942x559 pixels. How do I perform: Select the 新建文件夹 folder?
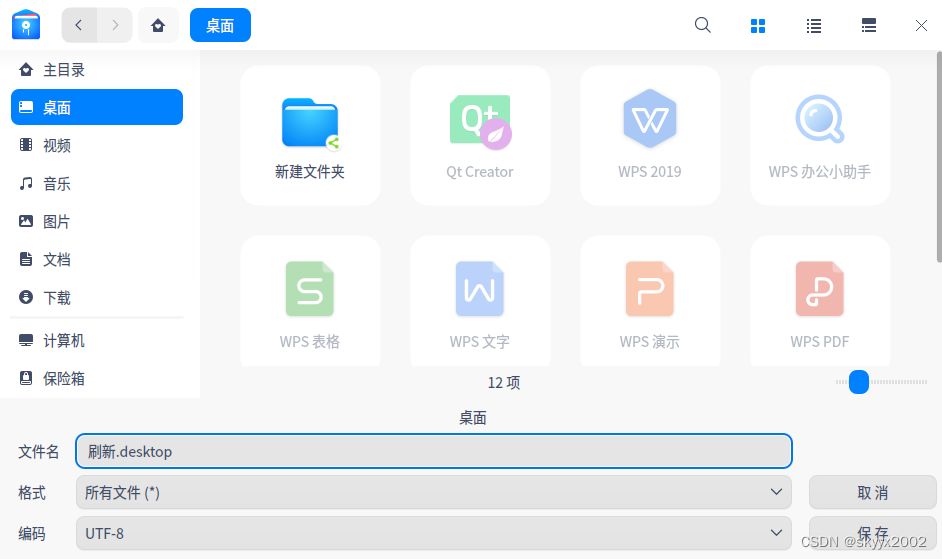310,136
